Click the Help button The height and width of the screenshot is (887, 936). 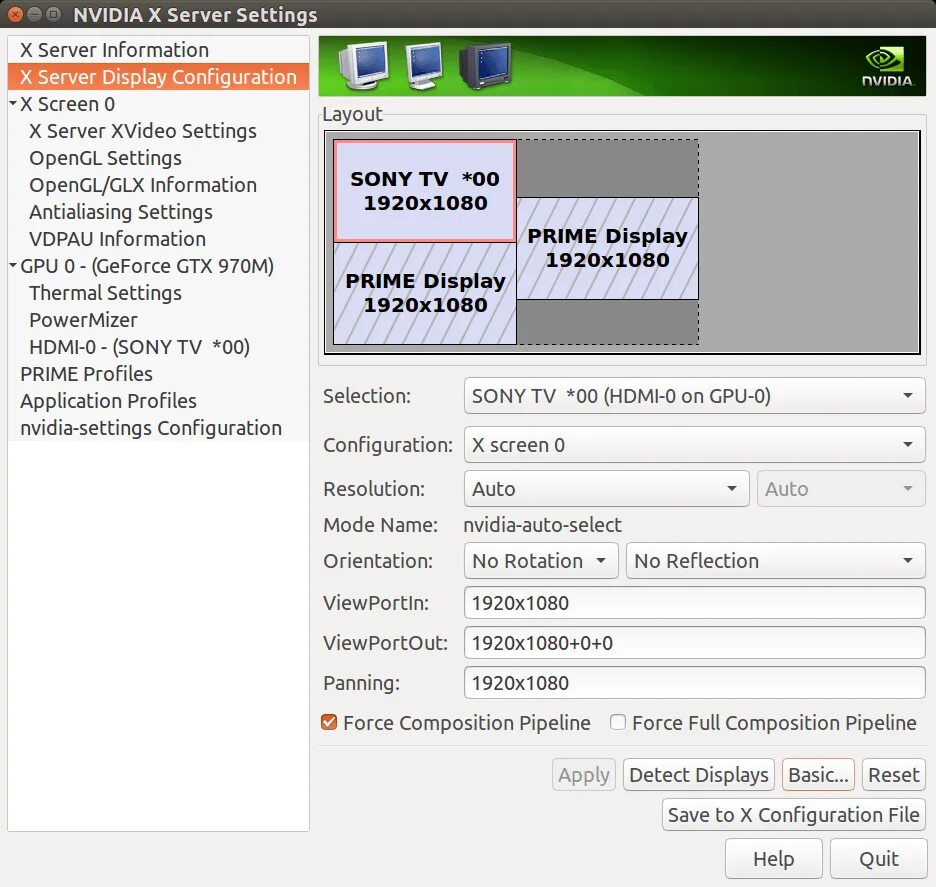[x=774, y=858]
